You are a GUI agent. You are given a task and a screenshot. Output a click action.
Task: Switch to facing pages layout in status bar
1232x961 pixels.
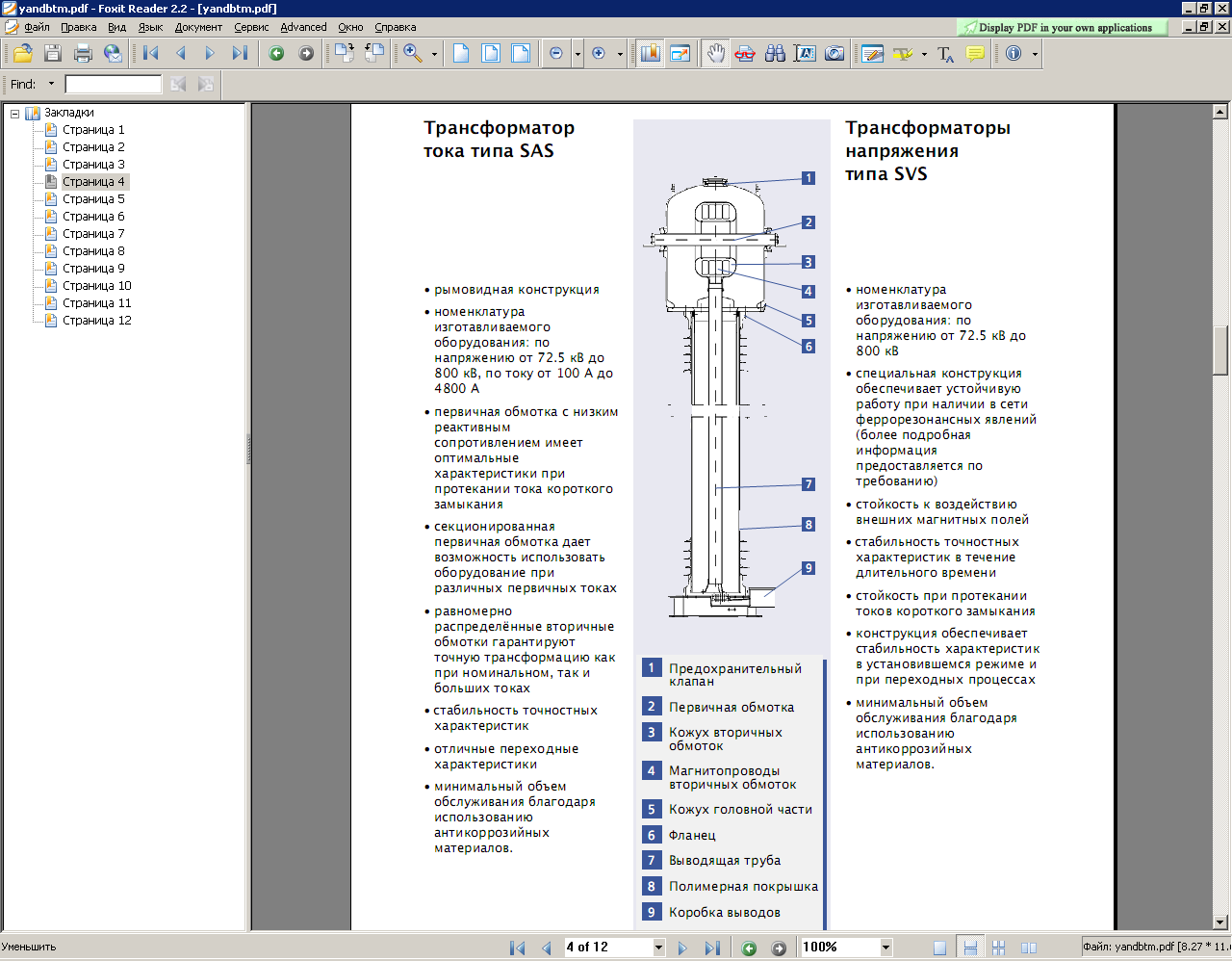click(1029, 948)
